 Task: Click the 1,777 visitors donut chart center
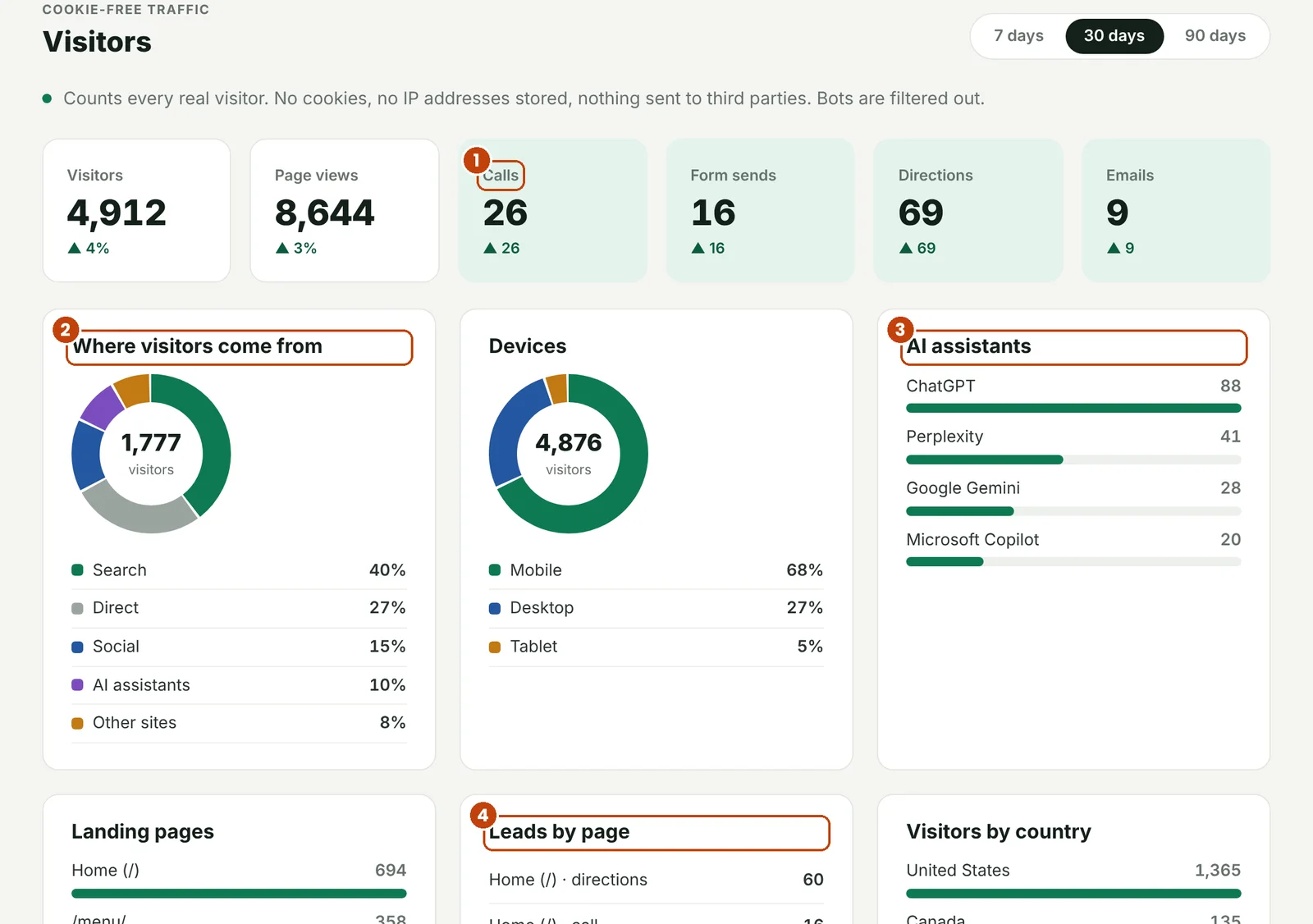point(151,453)
